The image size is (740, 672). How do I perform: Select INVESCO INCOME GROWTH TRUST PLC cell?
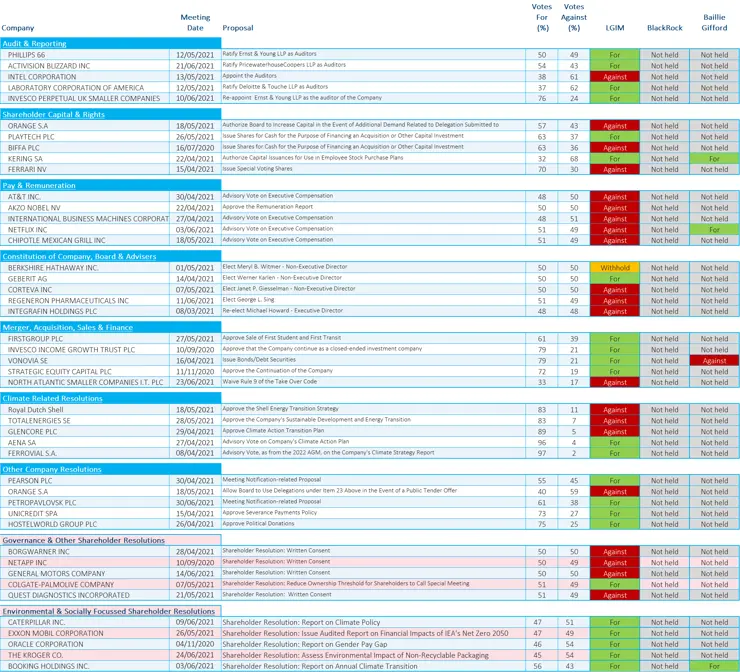coord(85,349)
